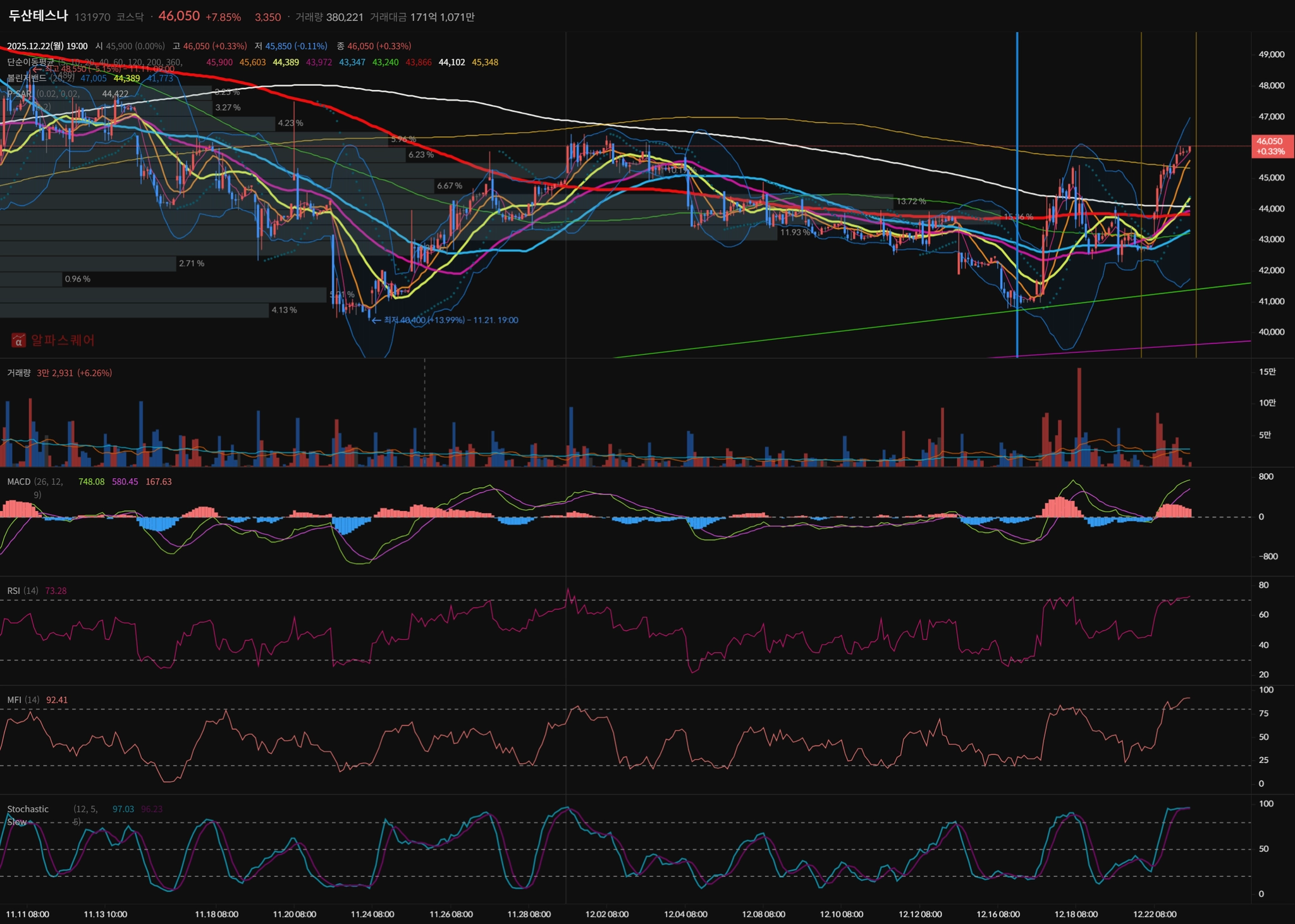Click the 두산테스나 stock name title
Viewport: 1295px width, 924px height.
38,16
